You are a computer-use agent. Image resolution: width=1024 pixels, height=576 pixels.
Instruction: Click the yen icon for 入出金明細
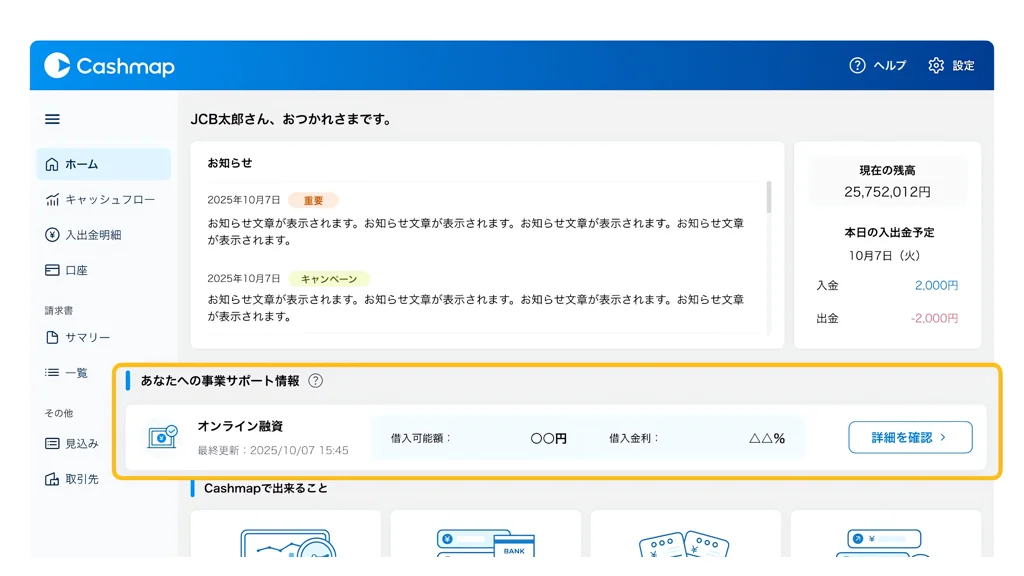pyautogui.click(x=53, y=235)
